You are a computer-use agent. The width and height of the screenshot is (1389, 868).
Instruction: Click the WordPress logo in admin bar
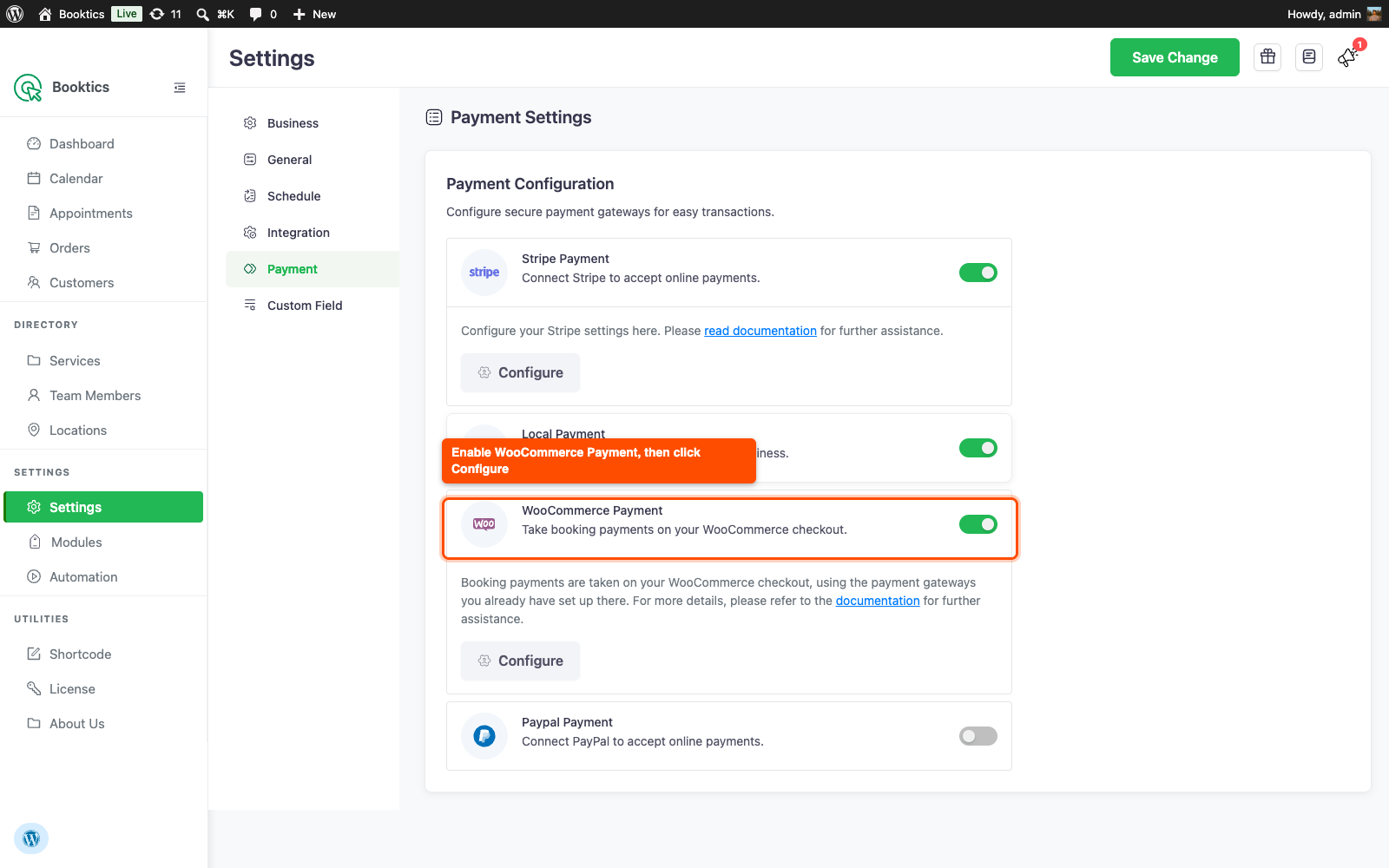click(15, 14)
